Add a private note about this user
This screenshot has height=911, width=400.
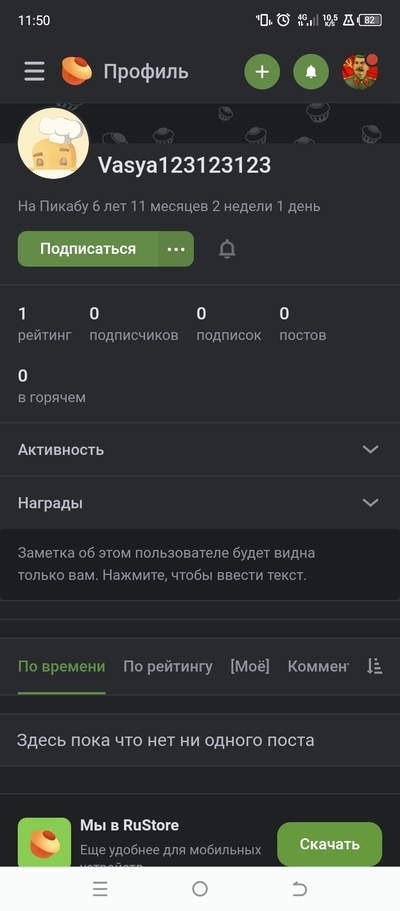pyautogui.click(x=200, y=564)
